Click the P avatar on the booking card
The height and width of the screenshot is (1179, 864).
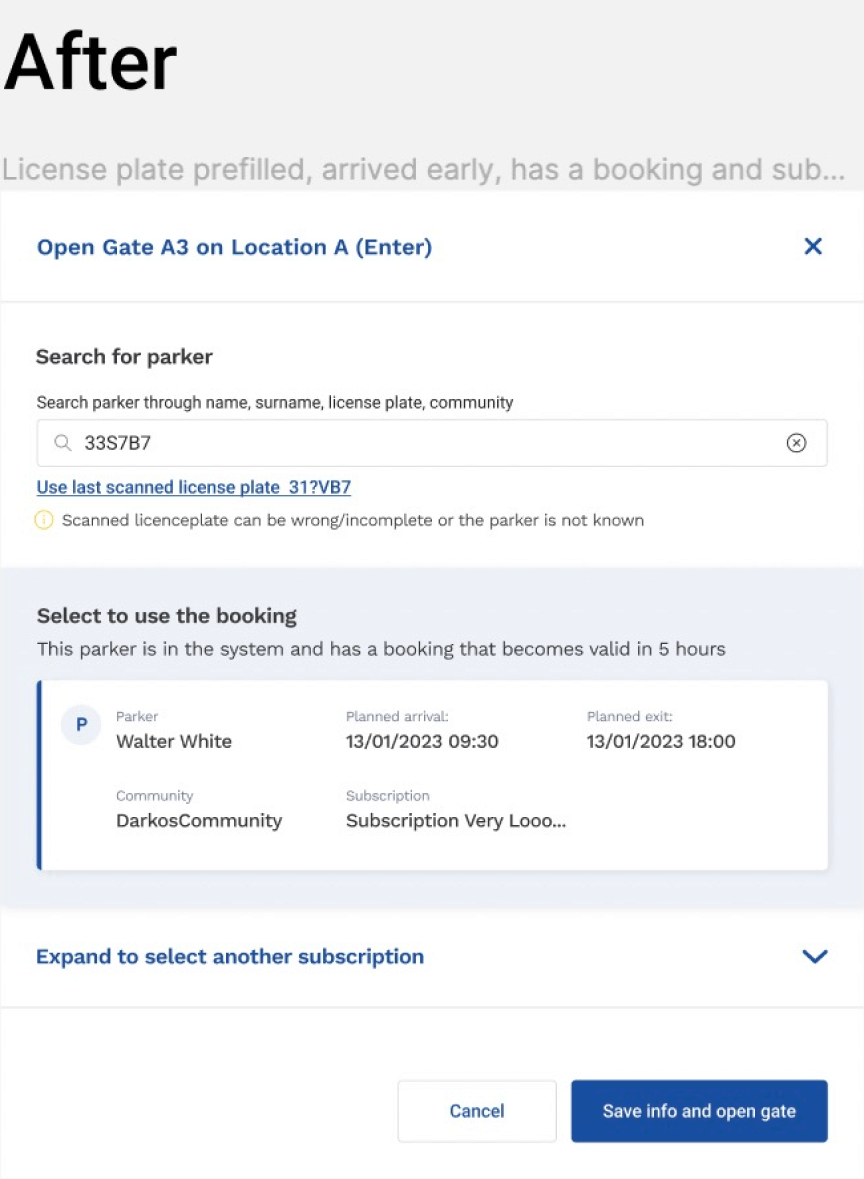coord(81,725)
